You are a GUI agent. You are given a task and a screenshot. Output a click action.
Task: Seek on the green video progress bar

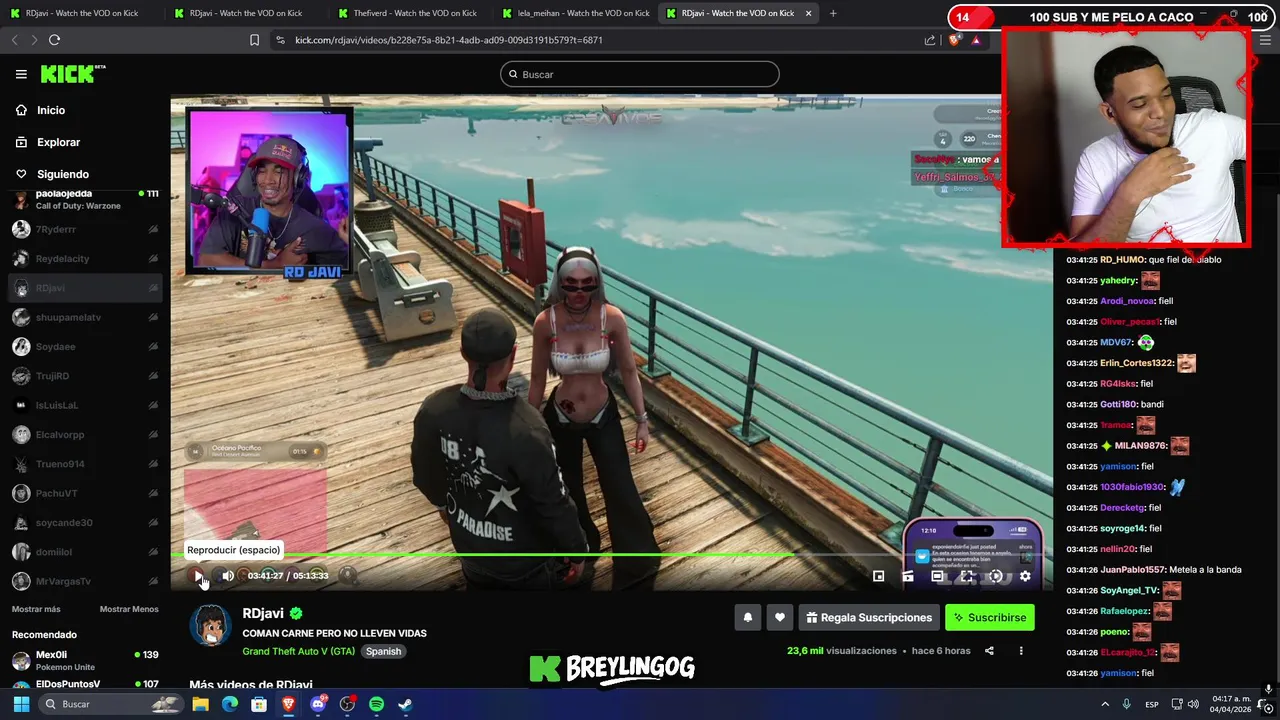pos(611,554)
